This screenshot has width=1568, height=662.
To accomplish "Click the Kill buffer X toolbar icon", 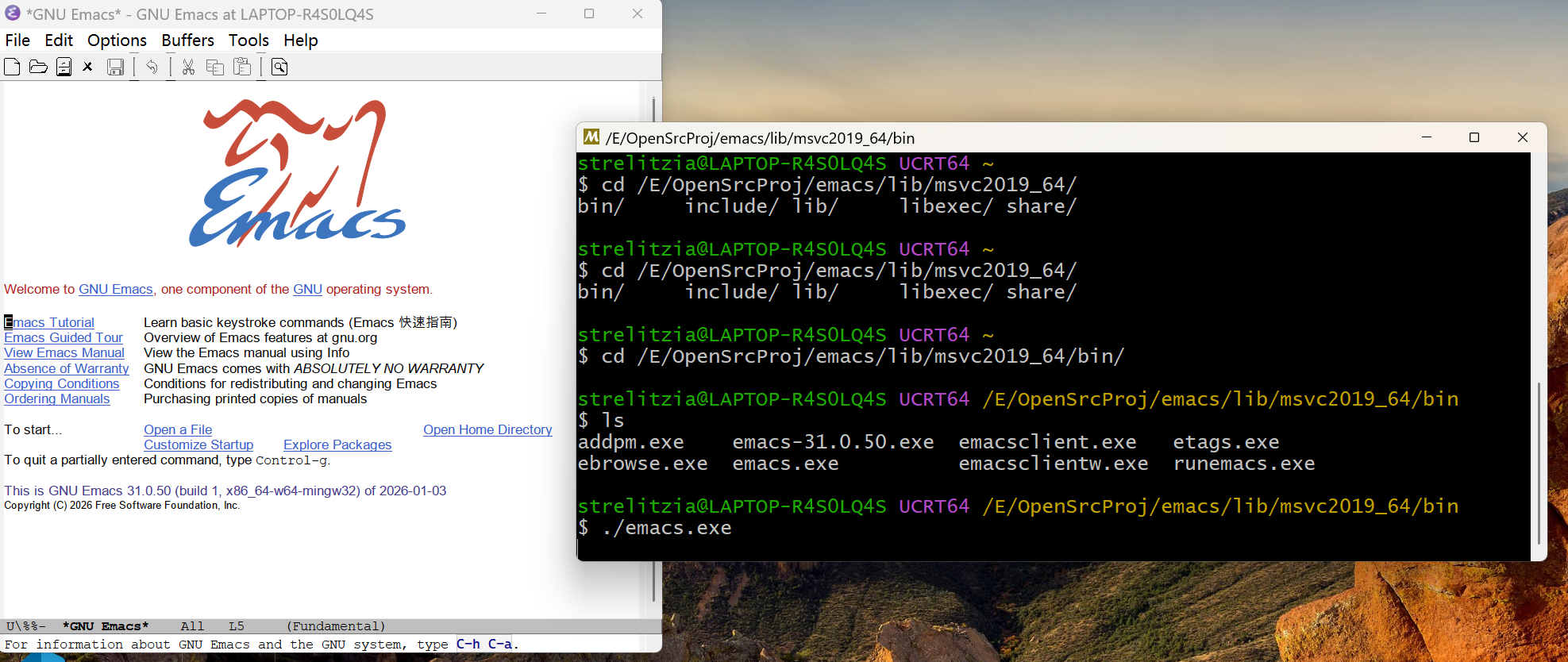I will tap(88, 67).
